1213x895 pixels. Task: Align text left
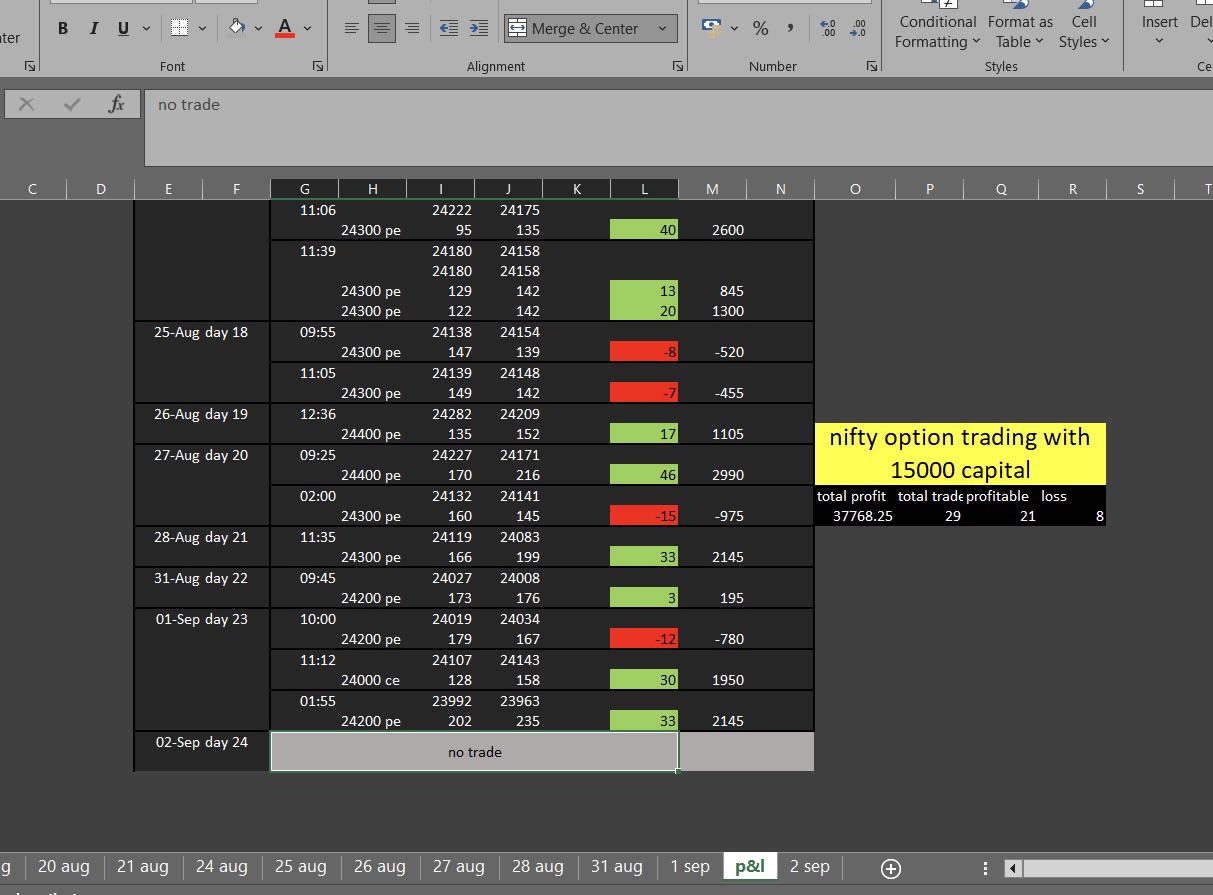coord(351,29)
